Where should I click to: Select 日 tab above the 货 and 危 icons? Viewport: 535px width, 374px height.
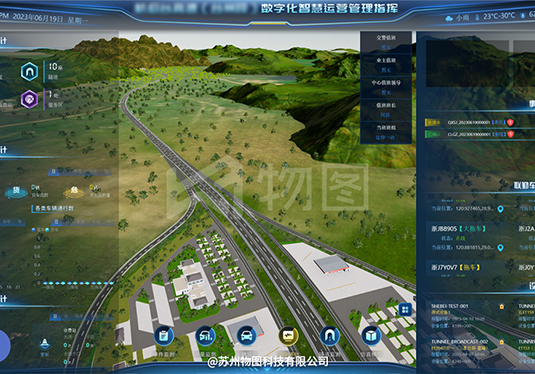(x=54, y=171)
